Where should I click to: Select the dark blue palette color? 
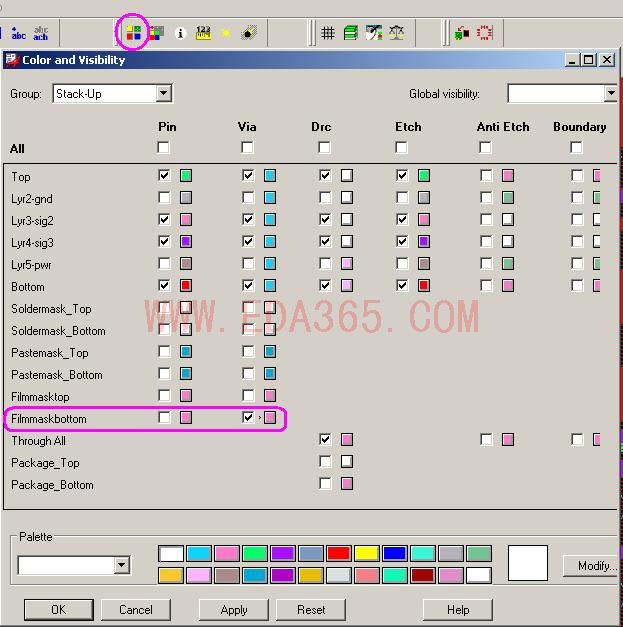395,554
